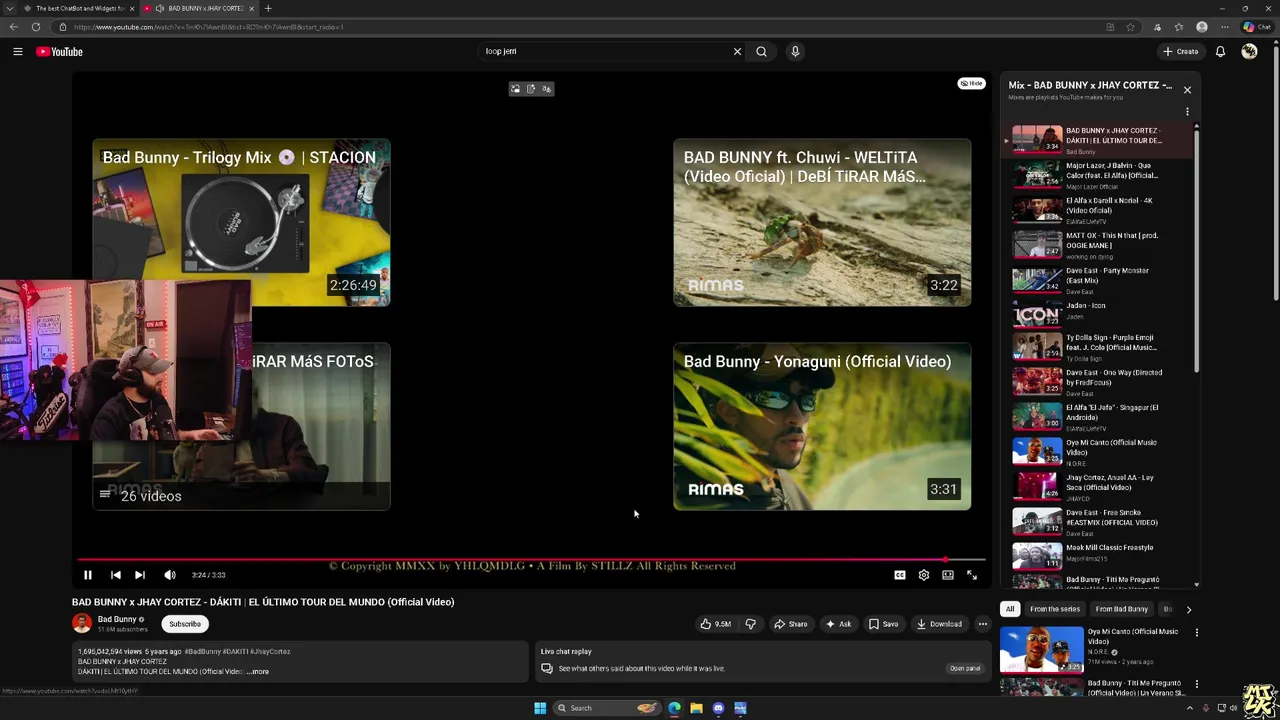Open the Mix playlist options menu
1280x720 pixels.
tap(1187, 112)
